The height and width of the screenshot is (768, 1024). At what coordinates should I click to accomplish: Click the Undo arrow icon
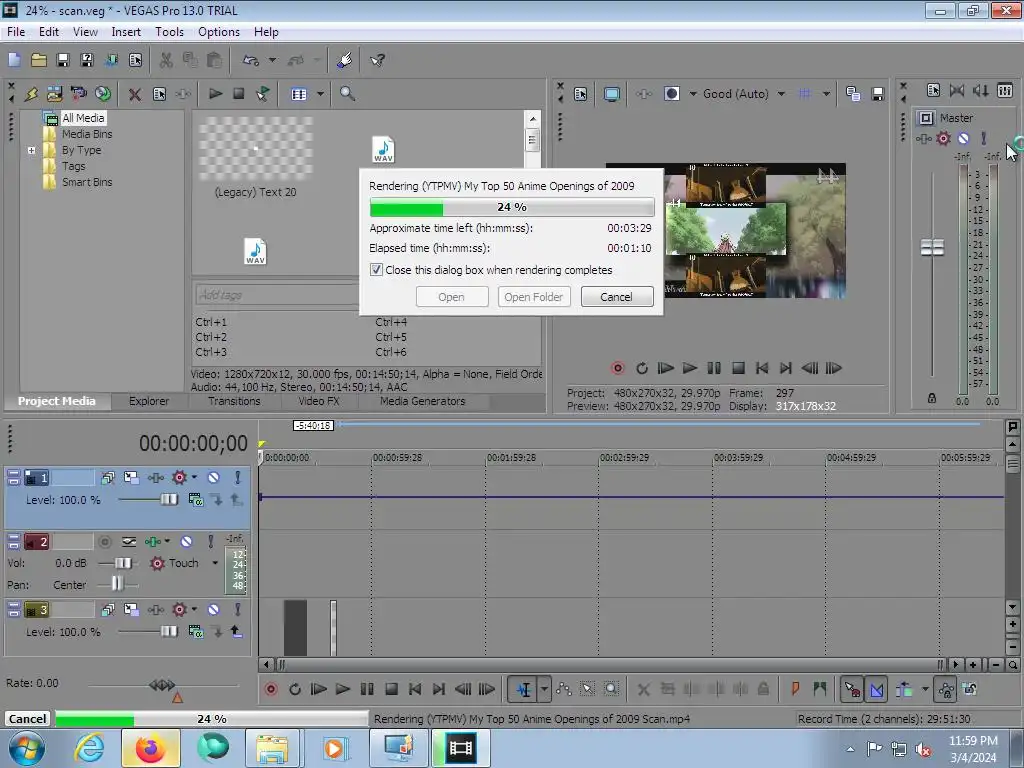251,60
